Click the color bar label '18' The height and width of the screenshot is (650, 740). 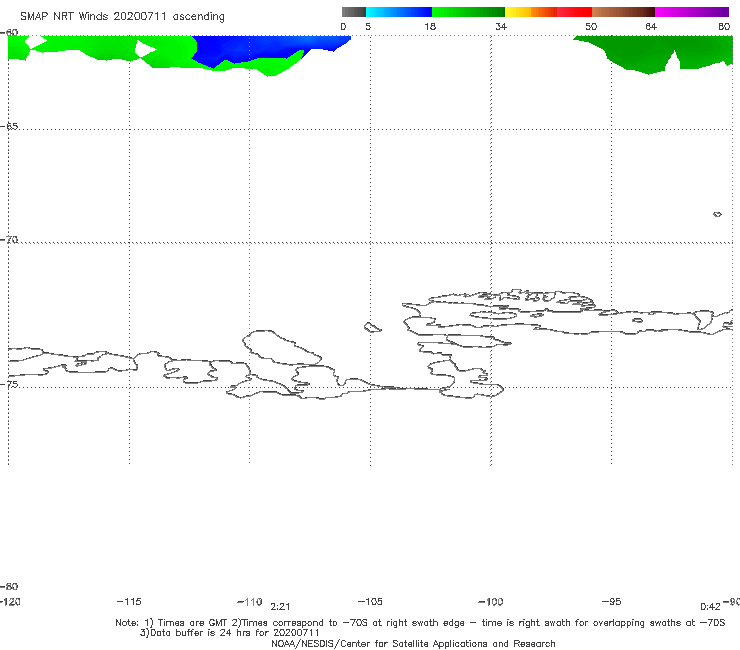[430, 26]
